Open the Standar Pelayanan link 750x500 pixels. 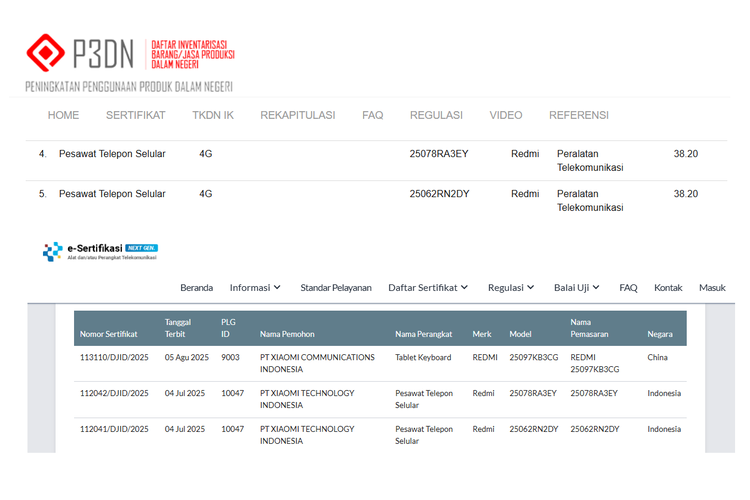tap(336, 288)
